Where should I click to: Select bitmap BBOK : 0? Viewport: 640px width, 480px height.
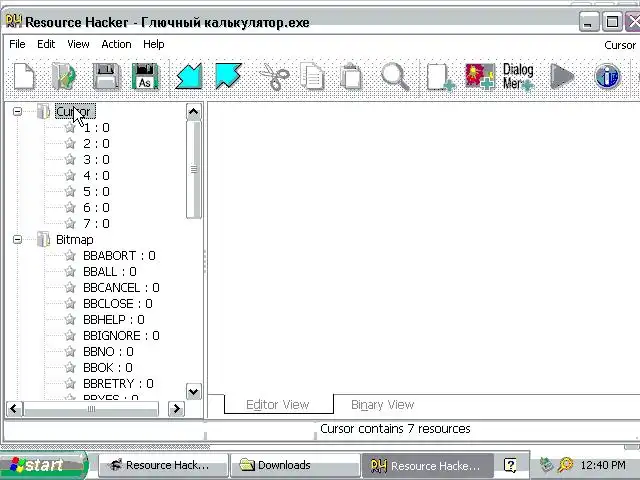pyautogui.click(x=108, y=368)
